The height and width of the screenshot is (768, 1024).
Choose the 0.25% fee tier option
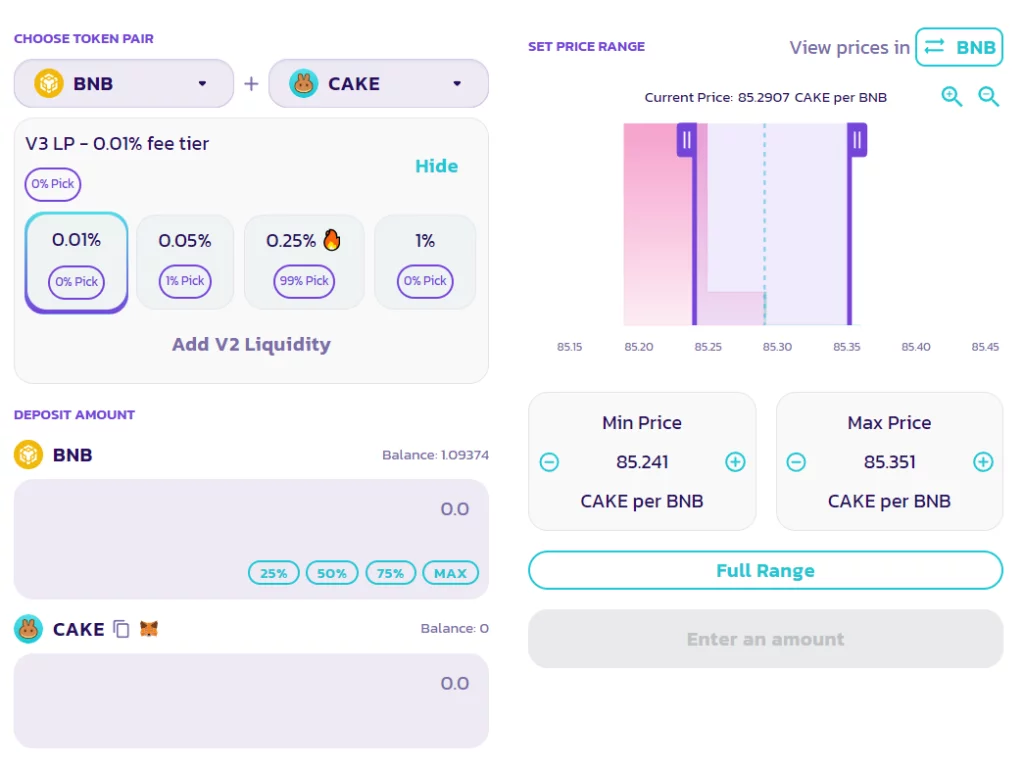point(303,261)
